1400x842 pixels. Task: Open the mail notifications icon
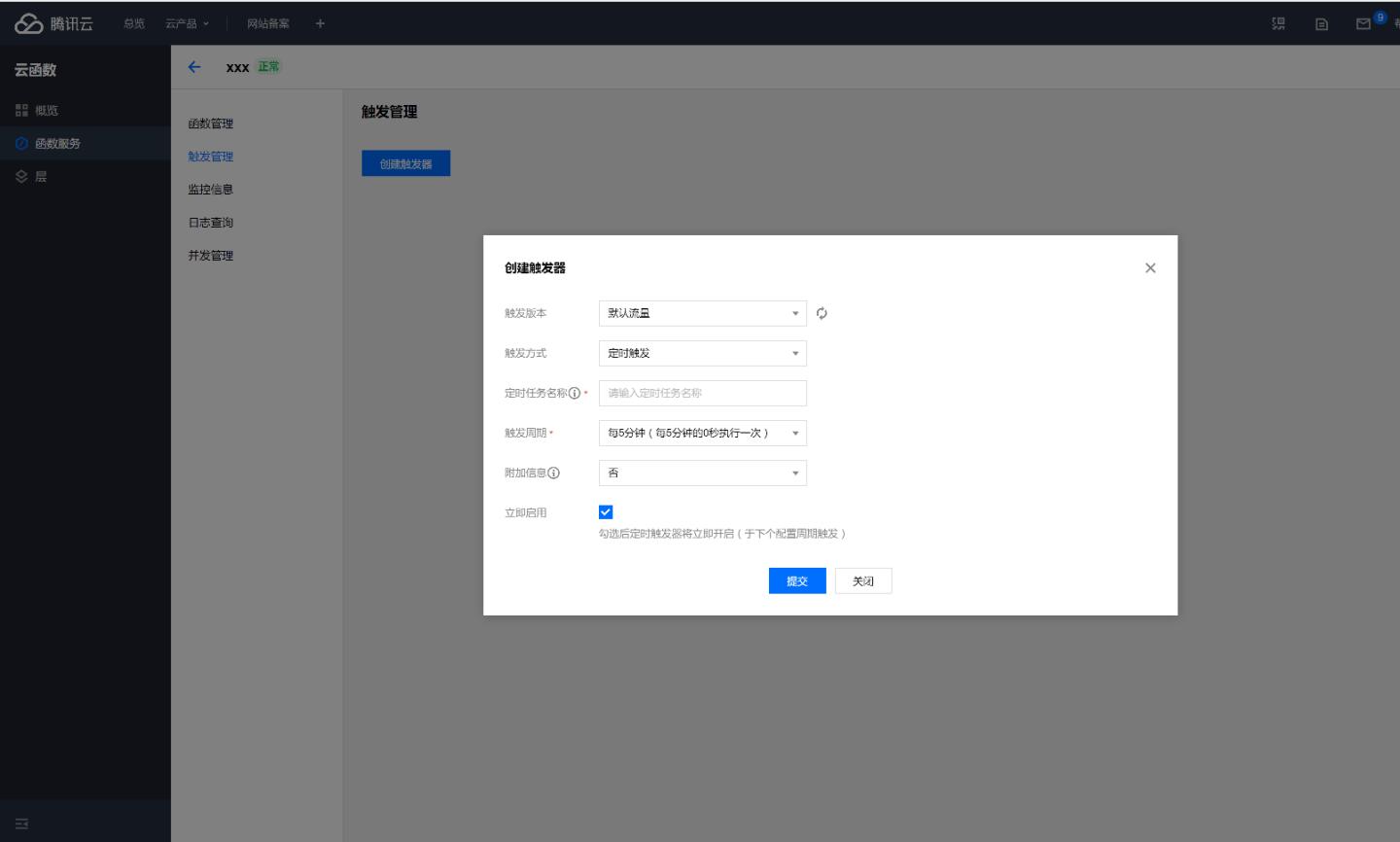1363,23
